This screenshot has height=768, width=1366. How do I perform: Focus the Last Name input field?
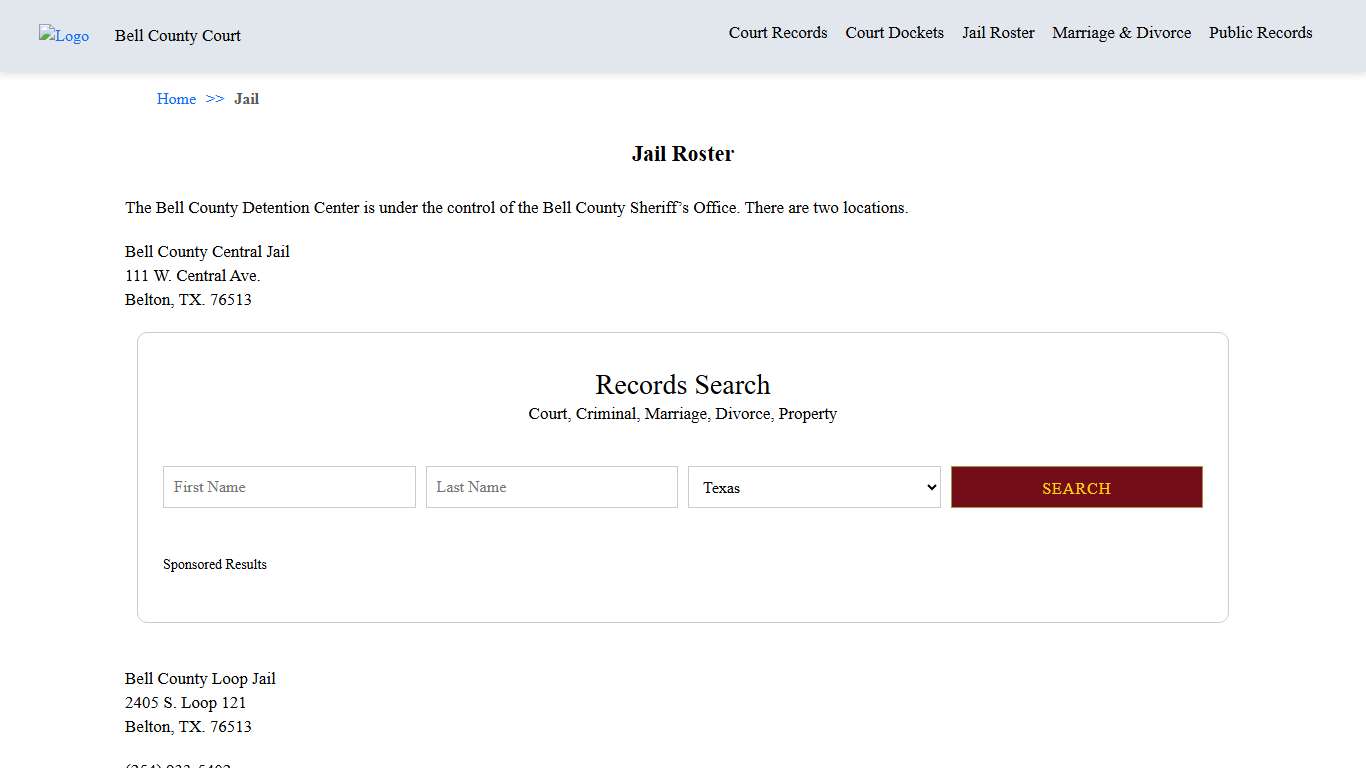(x=551, y=487)
